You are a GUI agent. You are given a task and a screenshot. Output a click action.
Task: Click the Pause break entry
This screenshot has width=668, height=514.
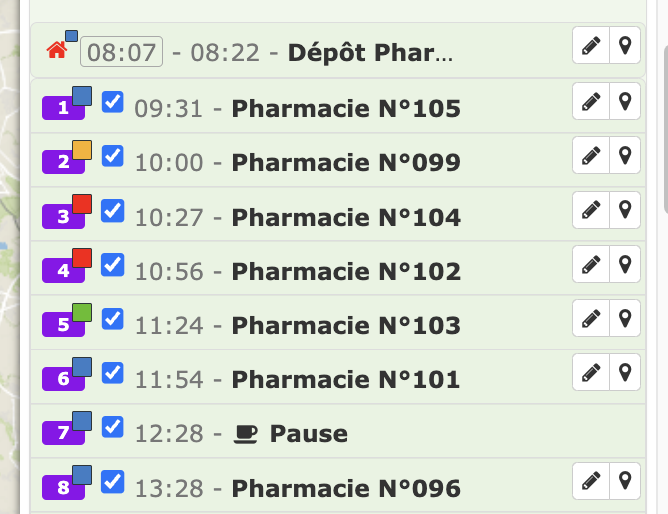pyautogui.click(x=308, y=434)
